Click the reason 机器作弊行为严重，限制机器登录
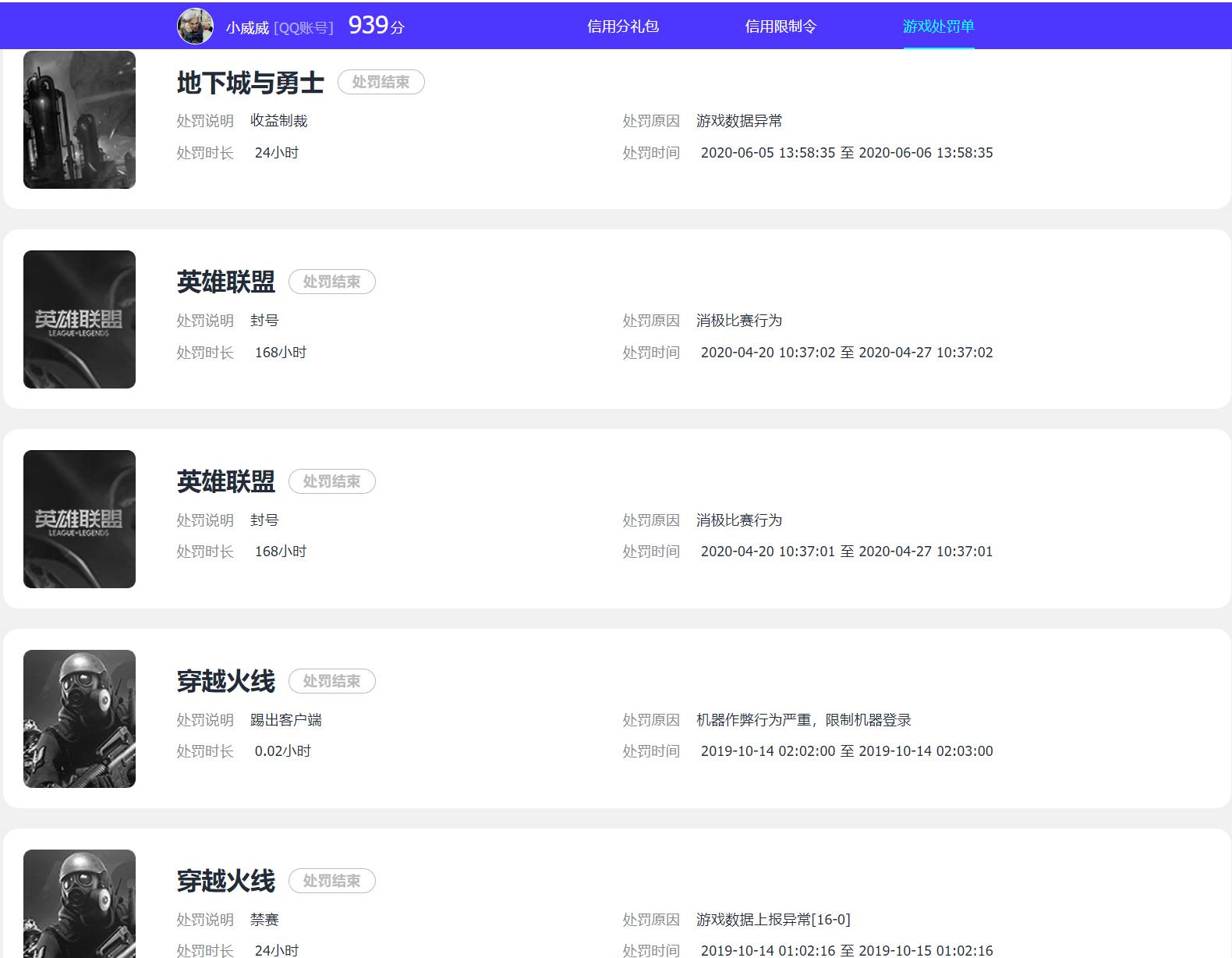This screenshot has height=958, width=1232. (x=804, y=720)
